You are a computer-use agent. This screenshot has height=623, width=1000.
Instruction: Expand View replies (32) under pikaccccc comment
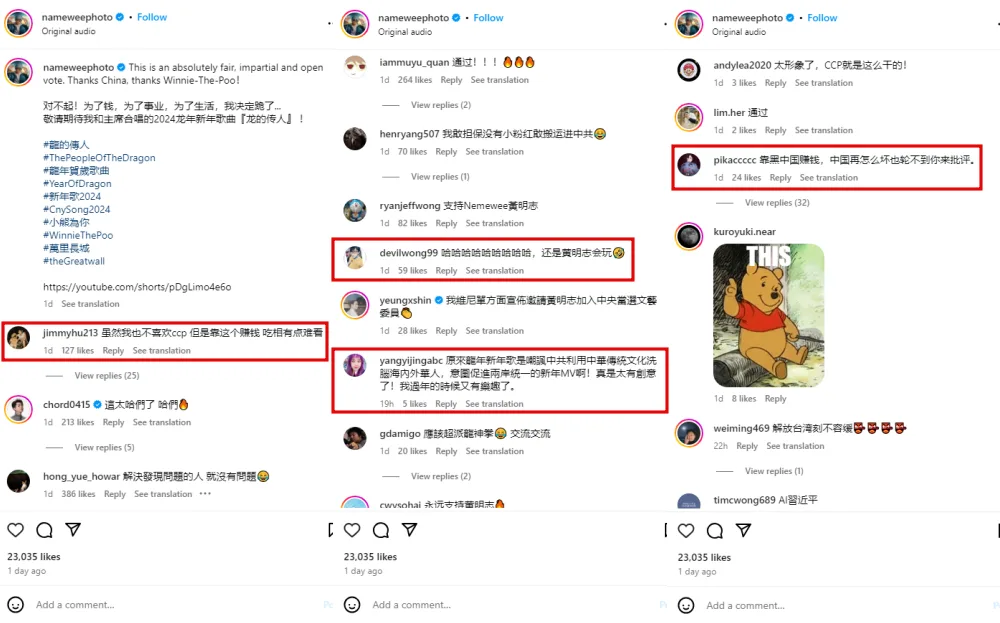coord(777,203)
